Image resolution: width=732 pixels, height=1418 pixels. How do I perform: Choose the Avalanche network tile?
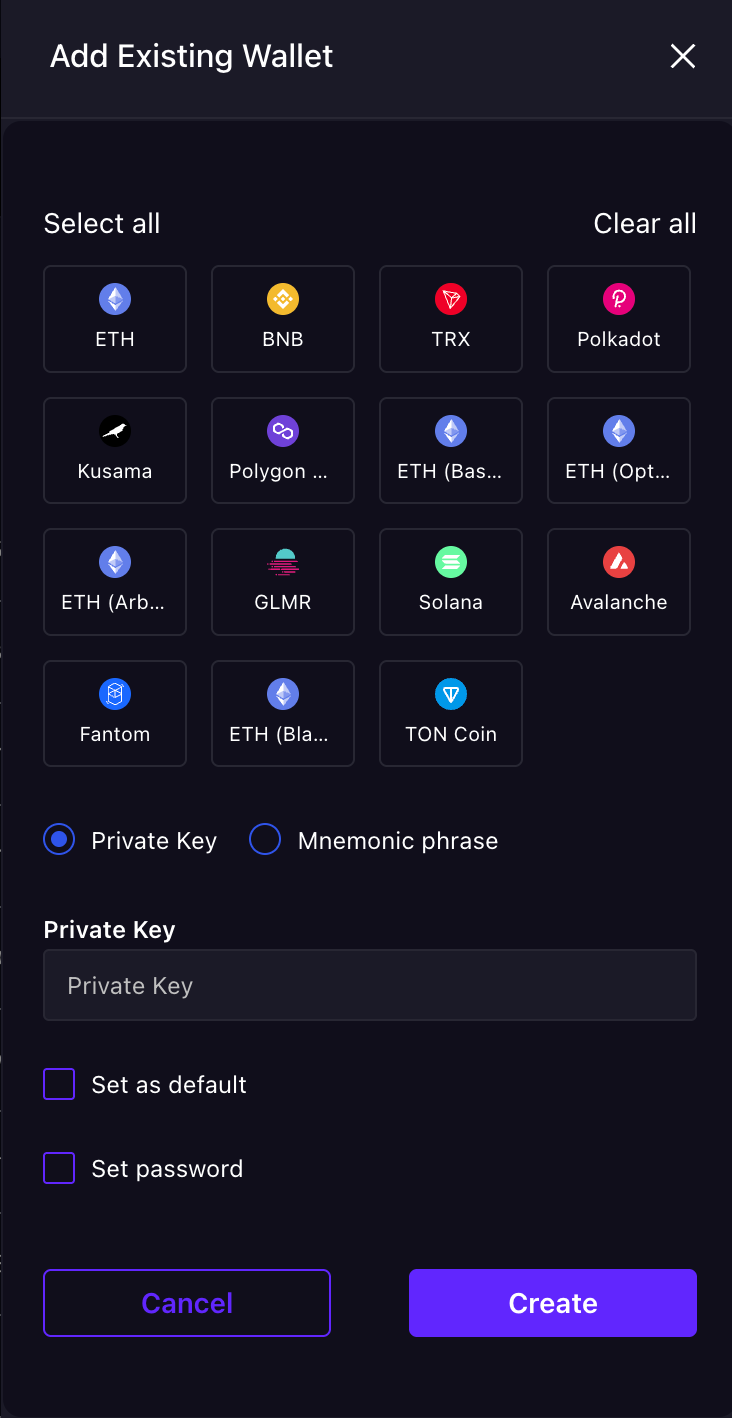(619, 581)
